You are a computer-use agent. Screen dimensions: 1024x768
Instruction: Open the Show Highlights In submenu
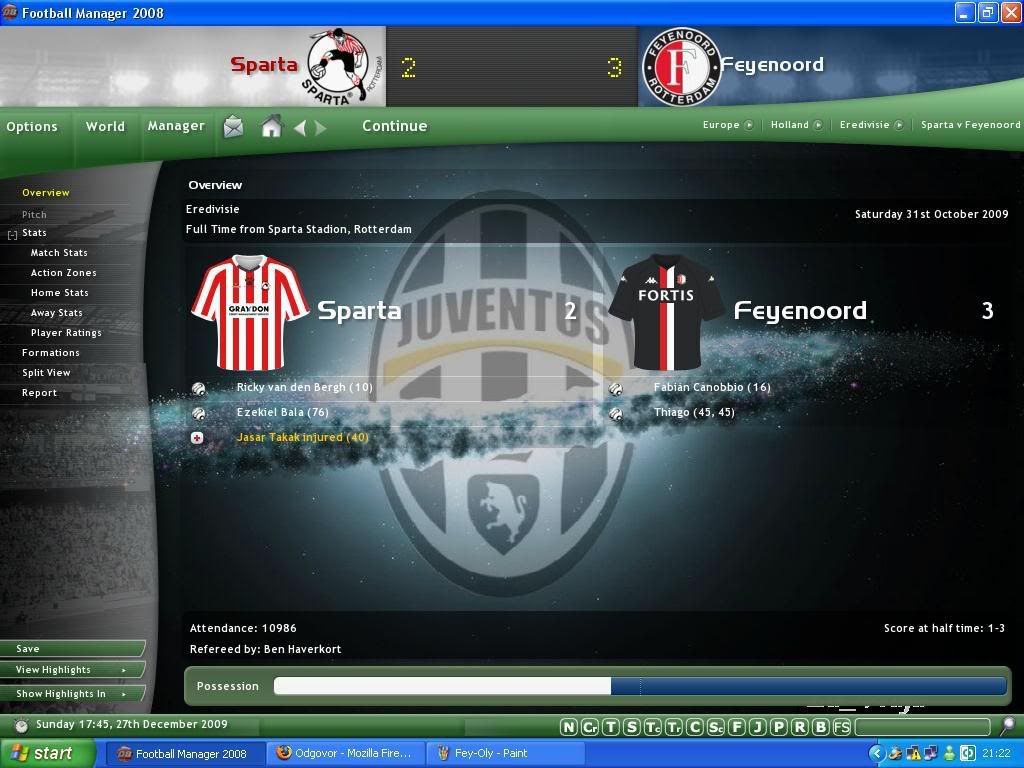[72, 694]
